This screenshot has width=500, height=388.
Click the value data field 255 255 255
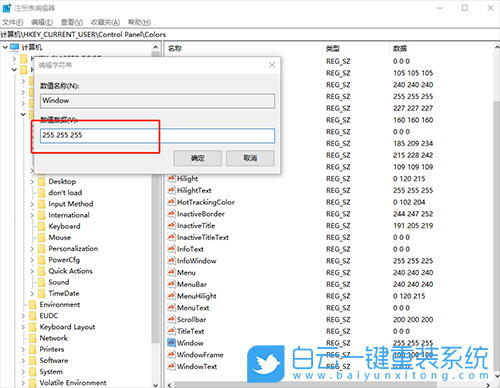pyautogui.click(x=157, y=136)
